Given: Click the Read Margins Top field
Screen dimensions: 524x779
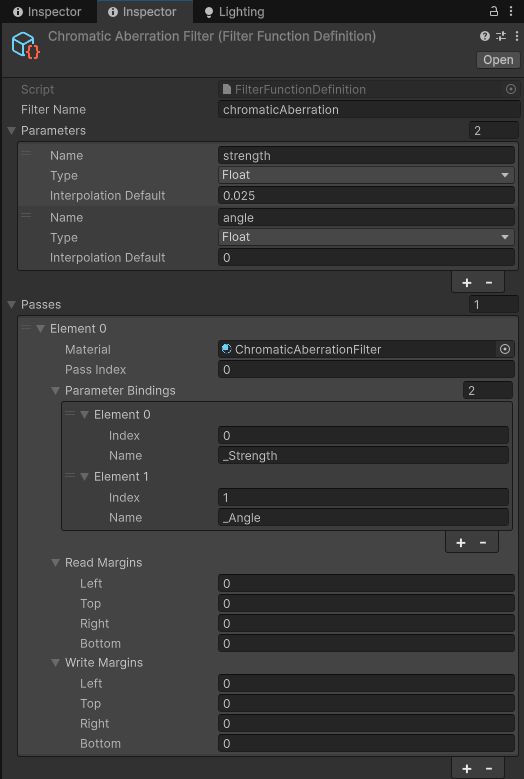Looking at the screenshot, I should pos(367,604).
